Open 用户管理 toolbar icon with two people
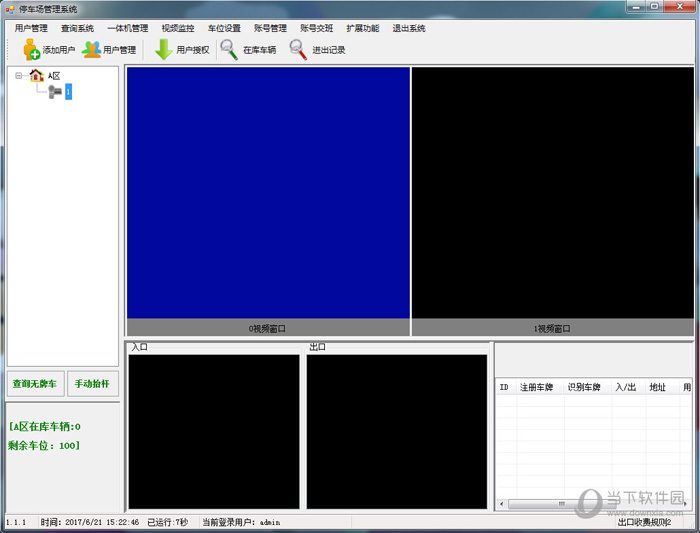 (x=92, y=49)
